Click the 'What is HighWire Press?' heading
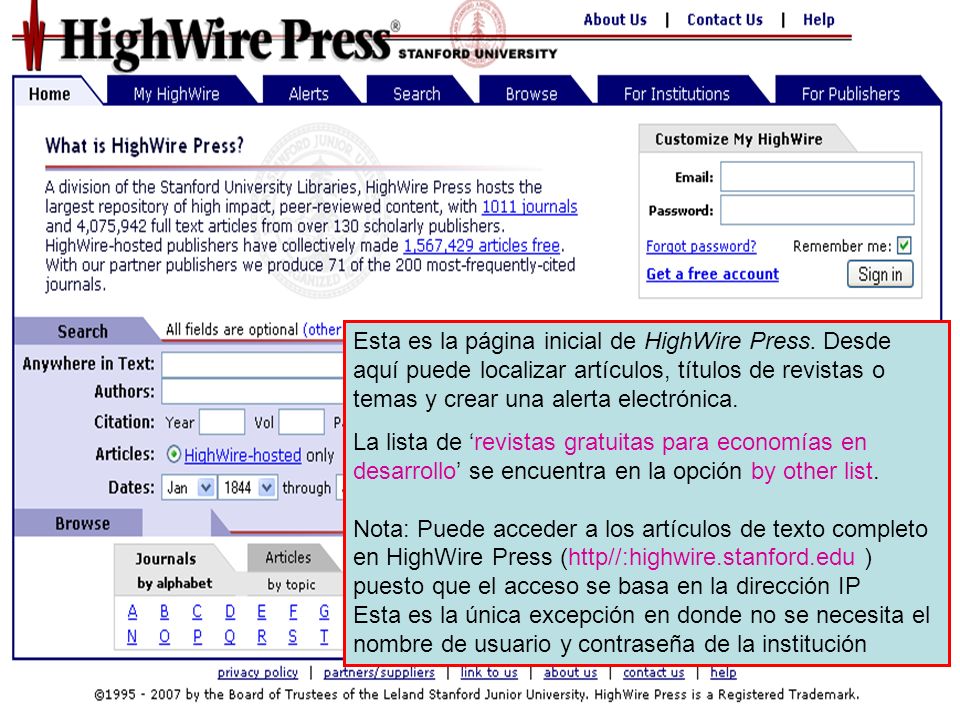This screenshot has height=720, width=960. point(144,146)
